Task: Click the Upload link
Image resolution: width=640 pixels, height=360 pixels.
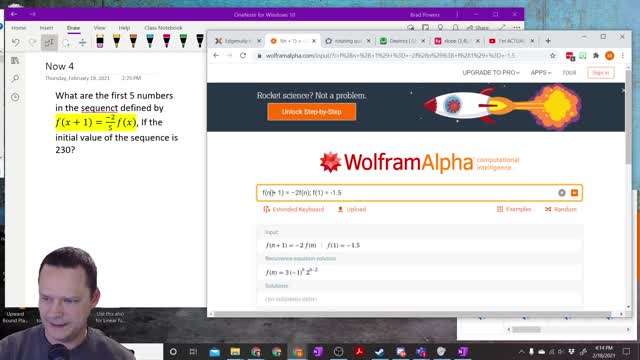Action: click(352, 209)
